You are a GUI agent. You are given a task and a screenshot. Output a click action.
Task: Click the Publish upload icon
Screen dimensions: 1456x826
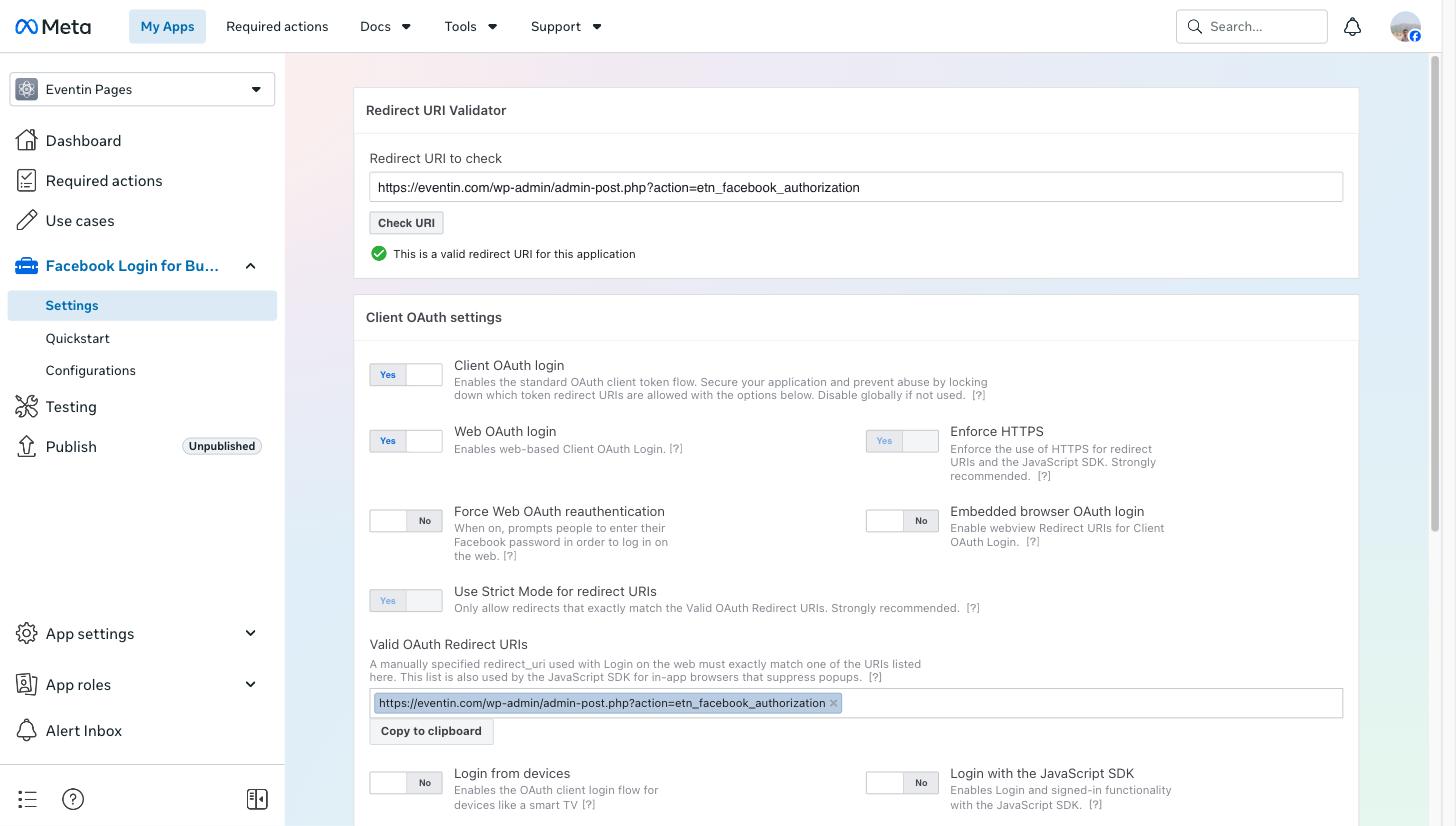coord(27,446)
